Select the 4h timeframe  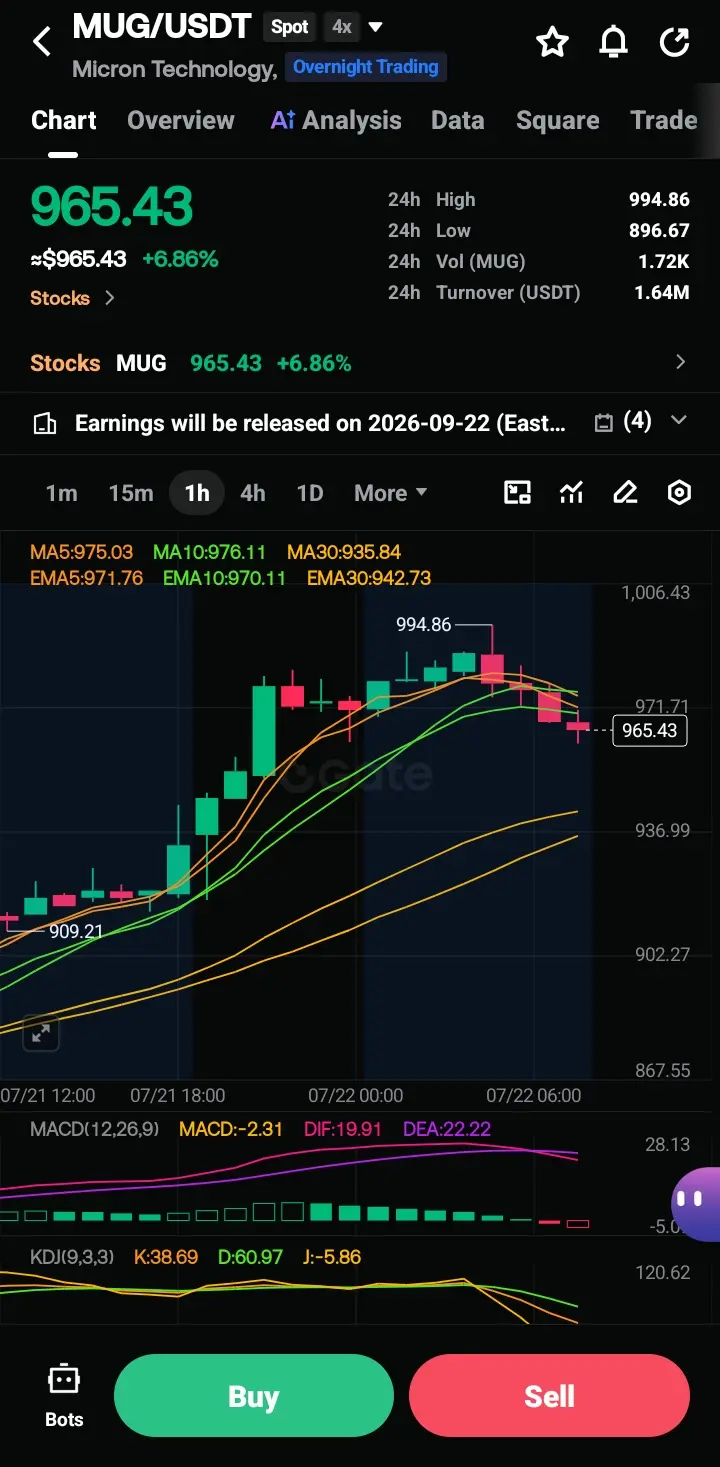coord(253,493)
